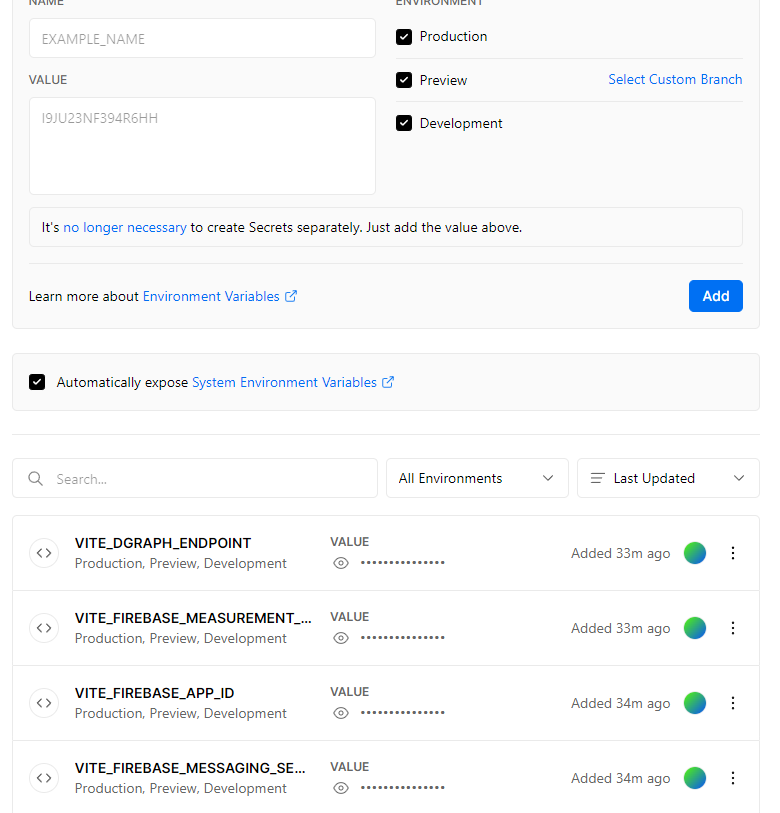Image resolution: width=780 pixels, height=813 pixels.
Task: Show the VITE_FIREBASE_APP_ID hidden value
Action: [x=341, y=713]
